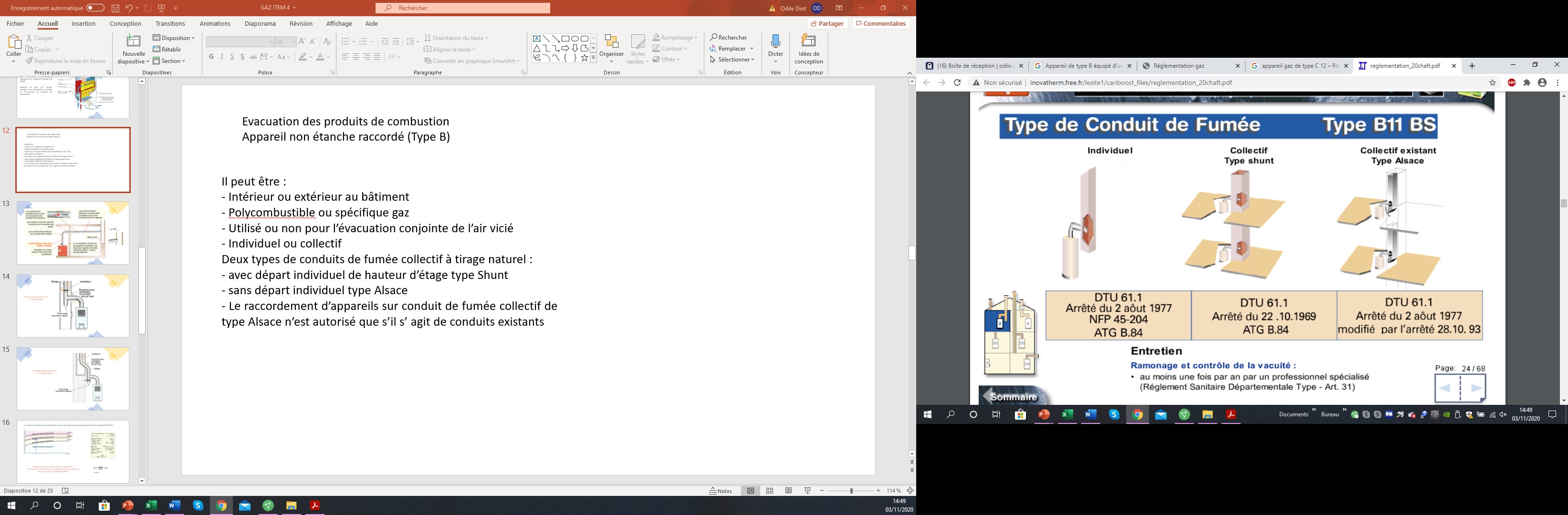Open the Transitions ribbon tab

point(170,24)
